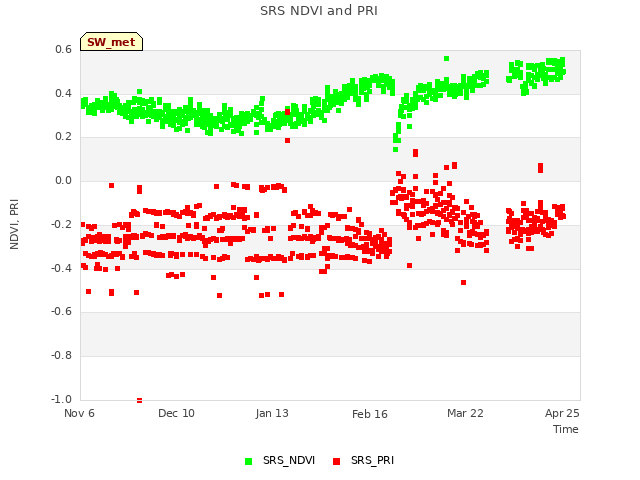The height and width of the screenshot is (480, 640).
Task: Click the 'Jan 13' x-axis label
Action: 272,413
